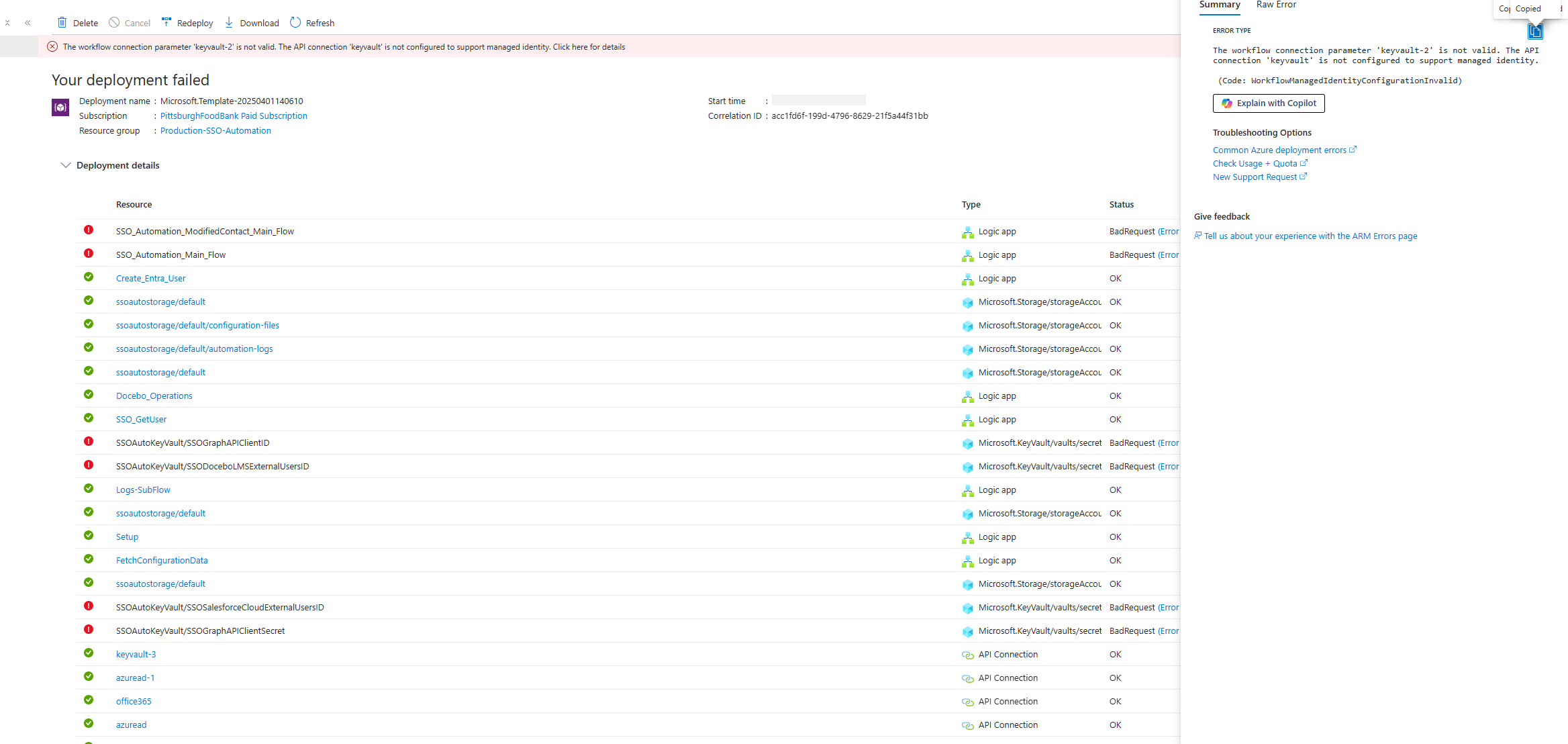1568x744 pixels.
Task: Select the Summary tab
Action: click(x=1220, y=5)
